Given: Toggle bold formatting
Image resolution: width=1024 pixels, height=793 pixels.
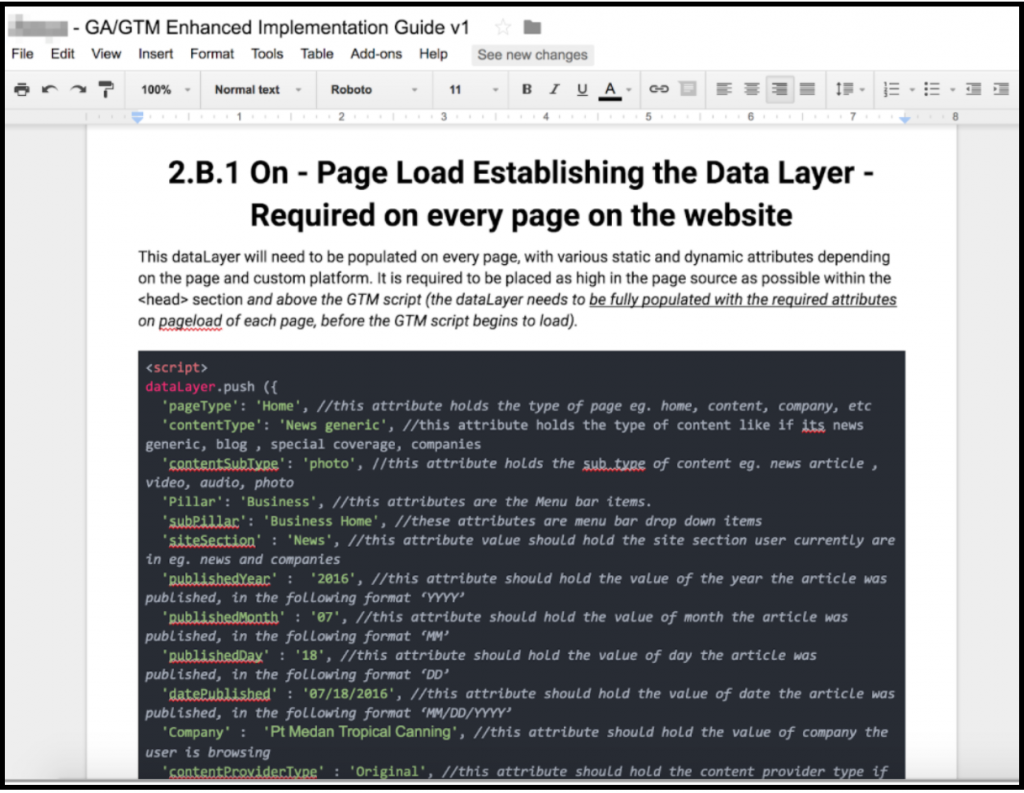Looking at the screenshot, I should 527,90.
